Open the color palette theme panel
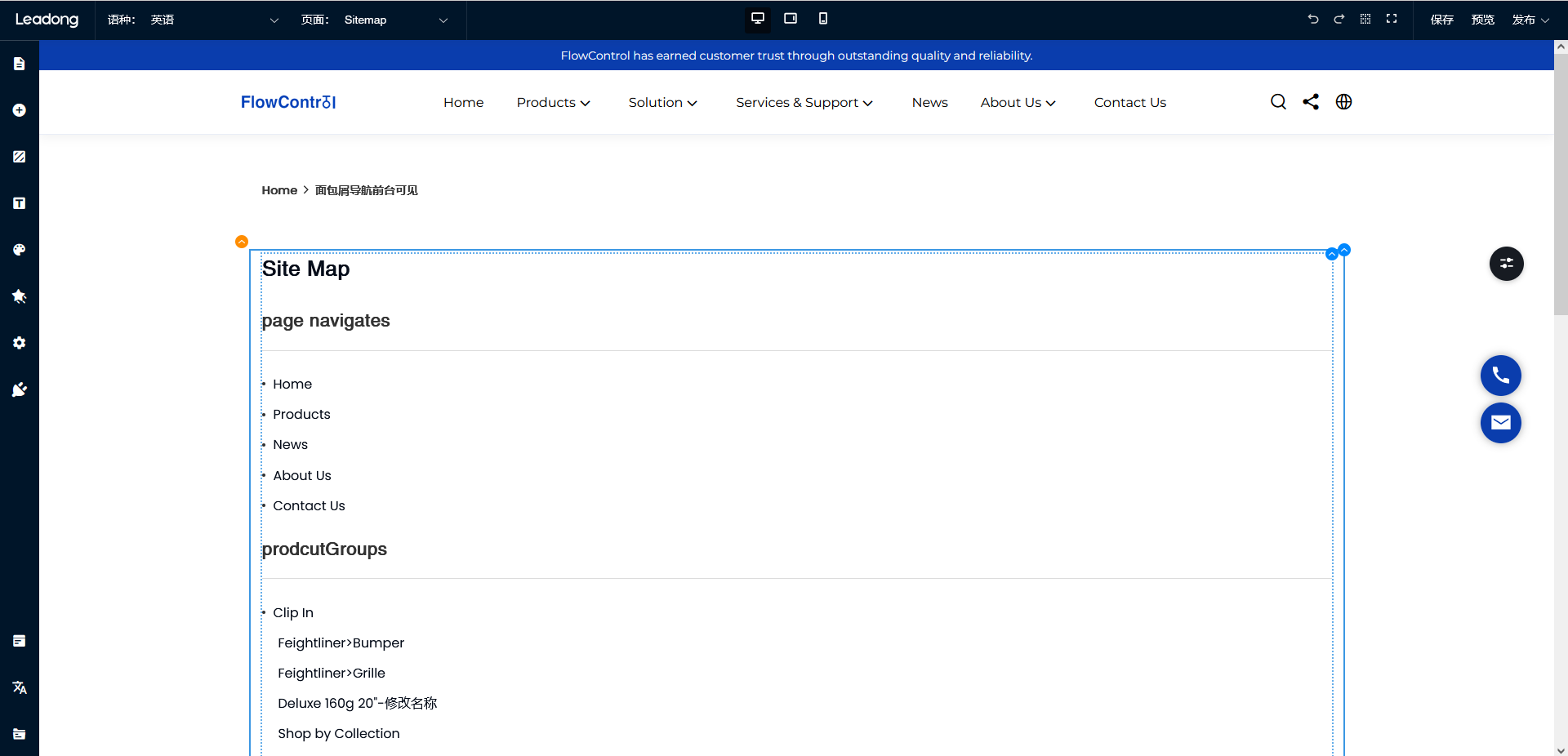 [x=20, y=250]
